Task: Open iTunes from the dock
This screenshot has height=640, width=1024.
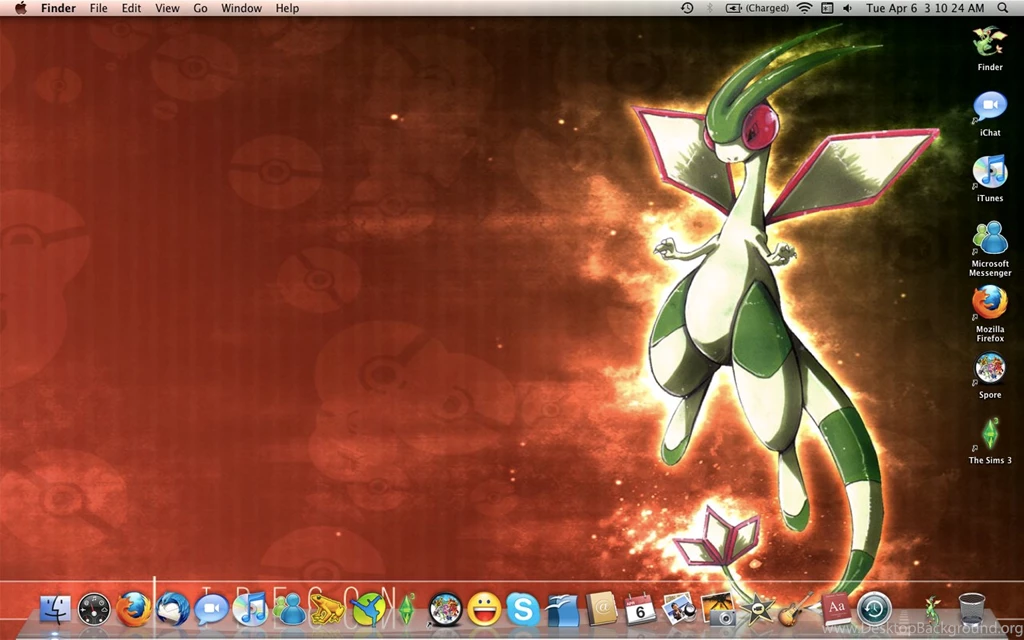Action: [250, 607]
